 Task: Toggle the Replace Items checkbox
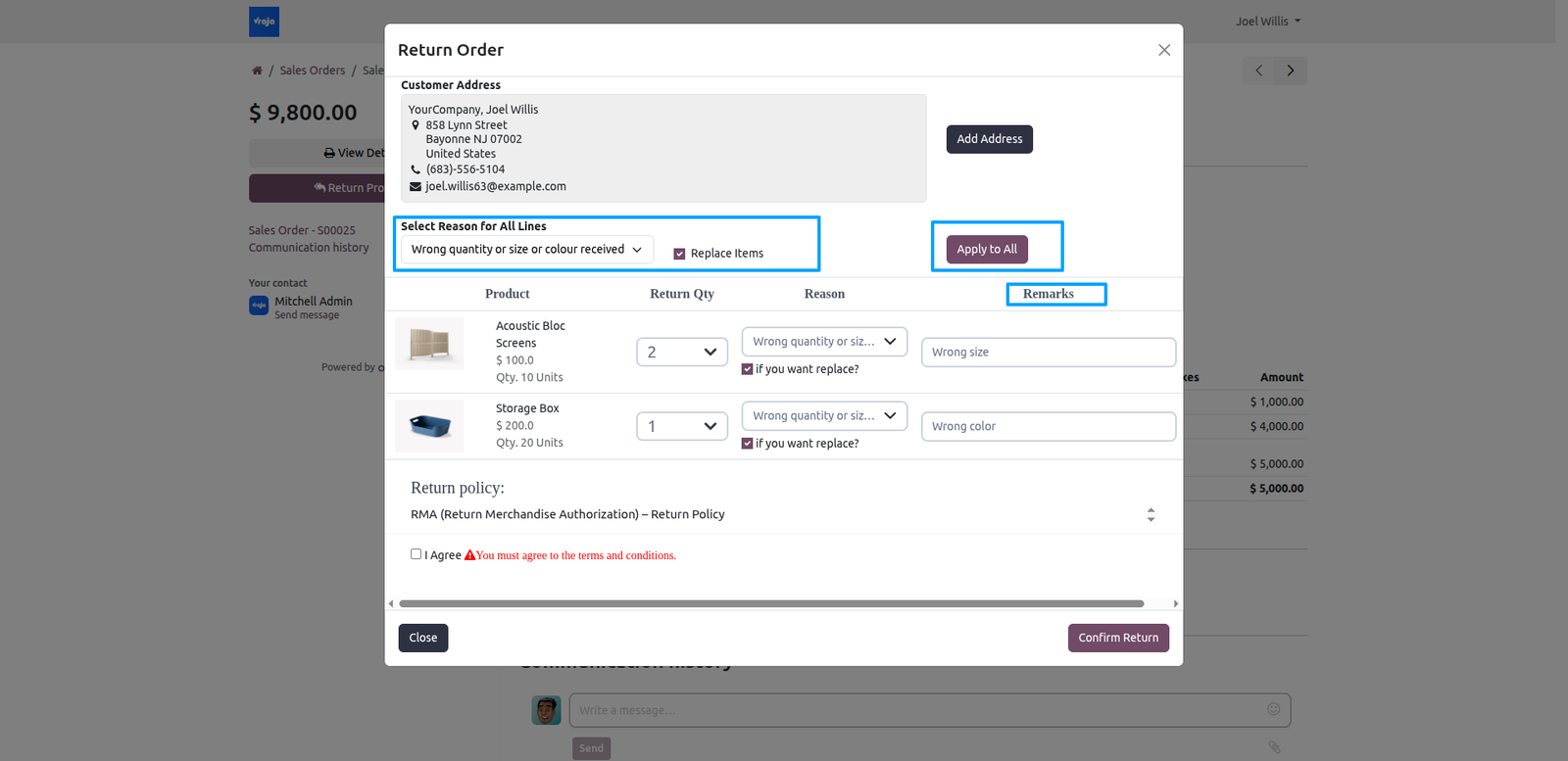[x=679, y=254]
